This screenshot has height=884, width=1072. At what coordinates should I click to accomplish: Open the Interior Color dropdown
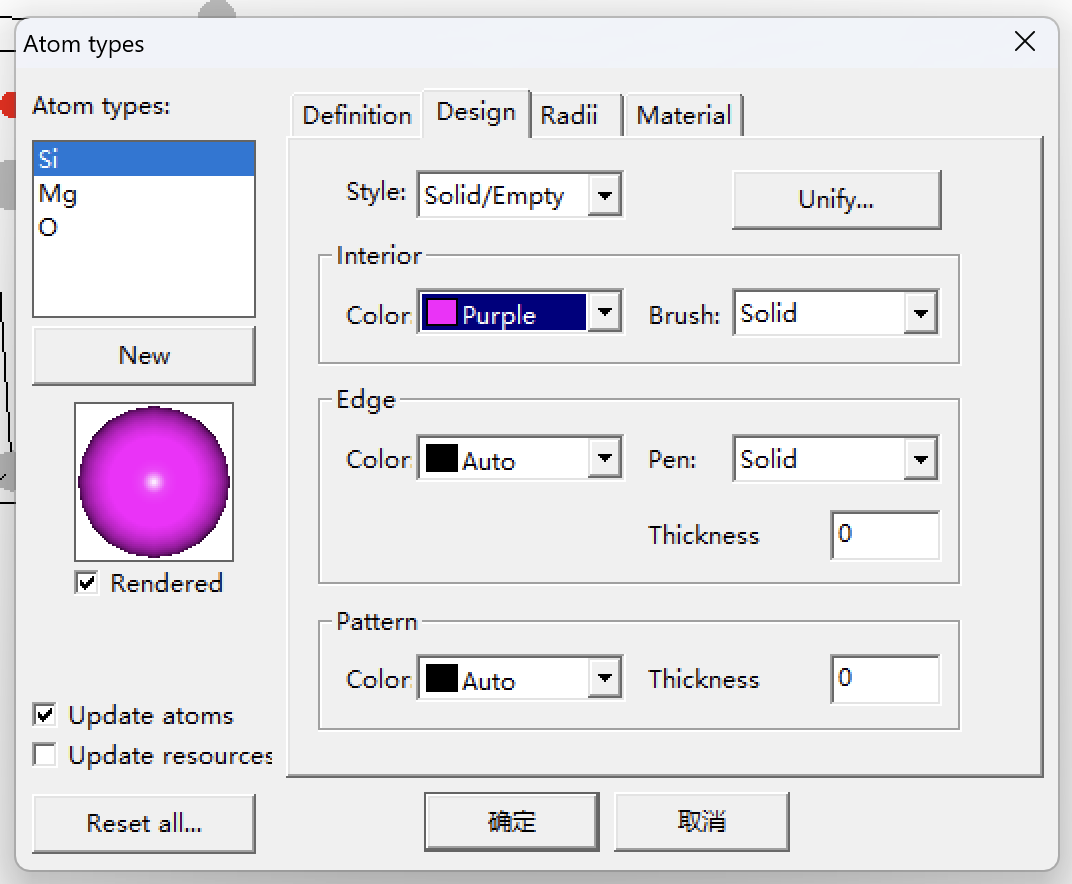click(x=604, y=314)
